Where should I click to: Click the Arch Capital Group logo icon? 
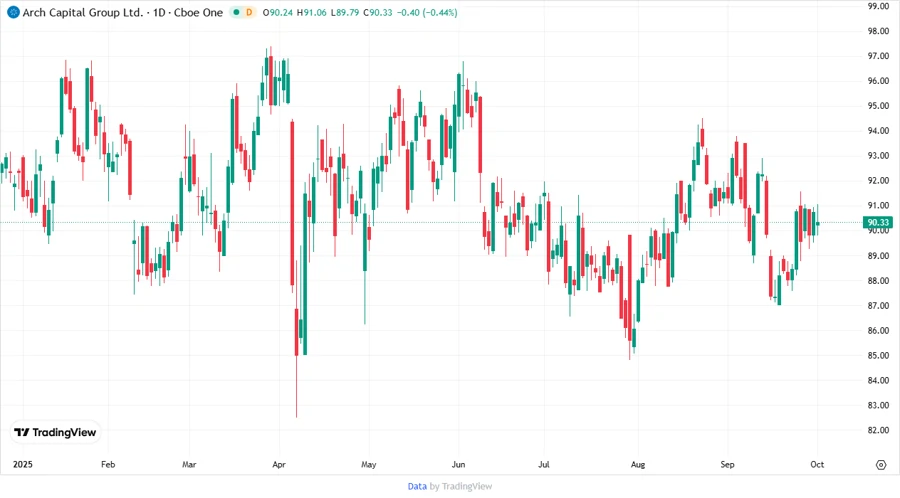12,12
